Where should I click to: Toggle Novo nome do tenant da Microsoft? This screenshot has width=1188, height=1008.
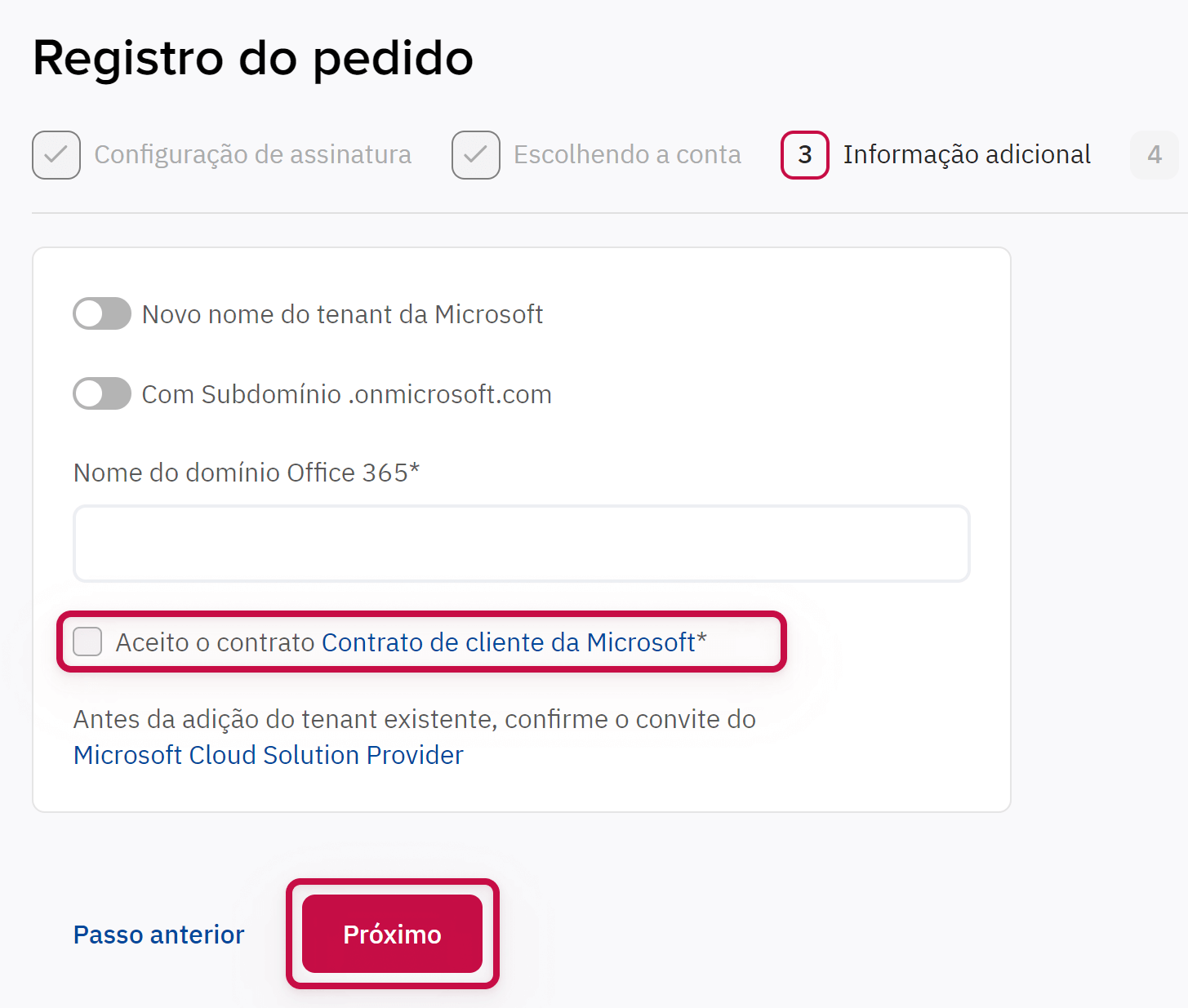[x=102, y=314]
